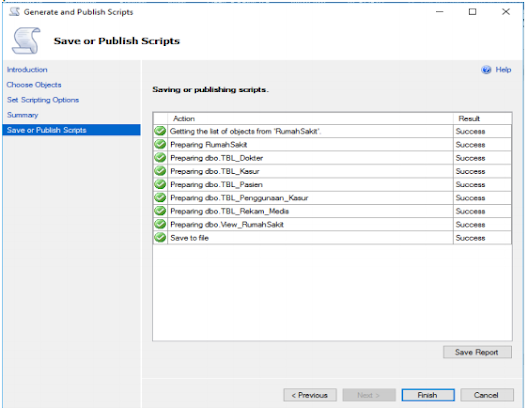The image size is (528, 409).
Task: Select the Preparing dbo.TBL_Pasien row
Action: pos(332,184)
